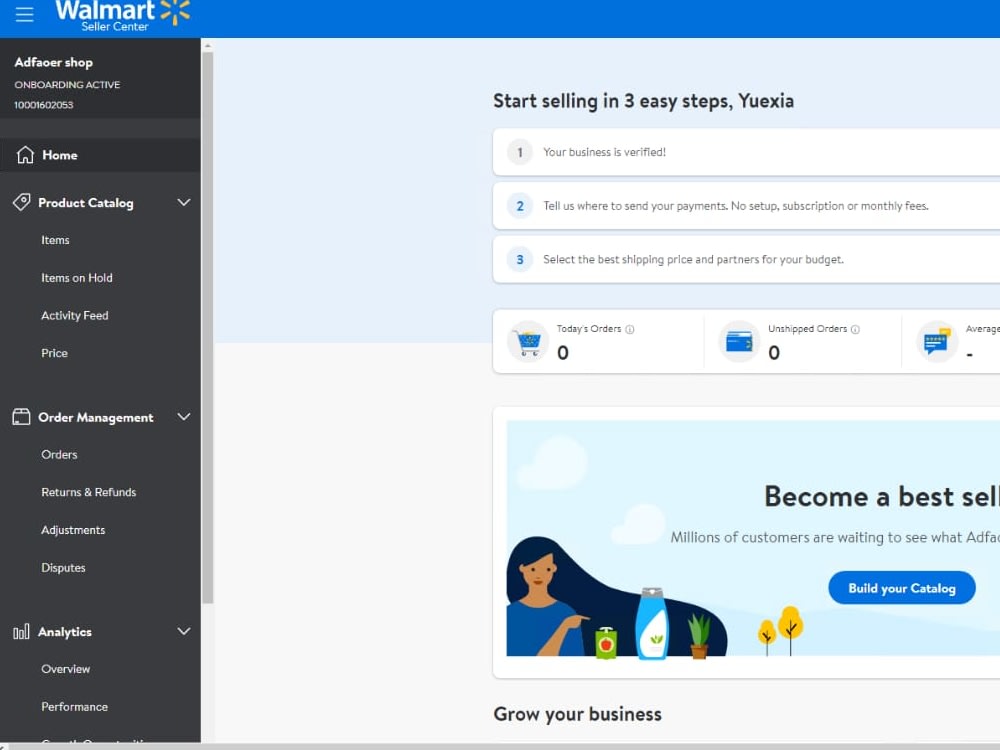
Task: Go to Home in sidebar
Action: coord(100,155)
